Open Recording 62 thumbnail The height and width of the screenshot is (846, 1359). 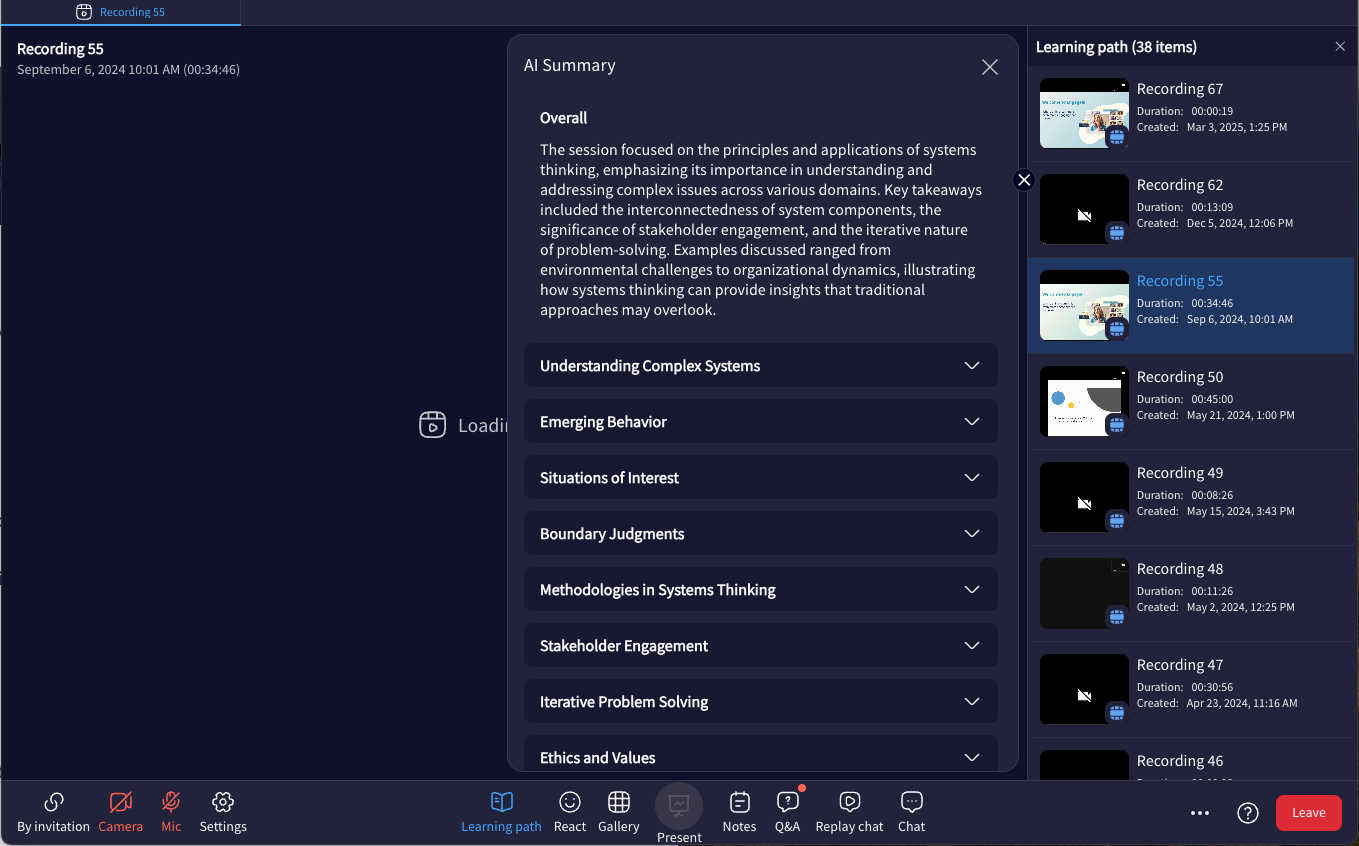[x=1084, y=209]
